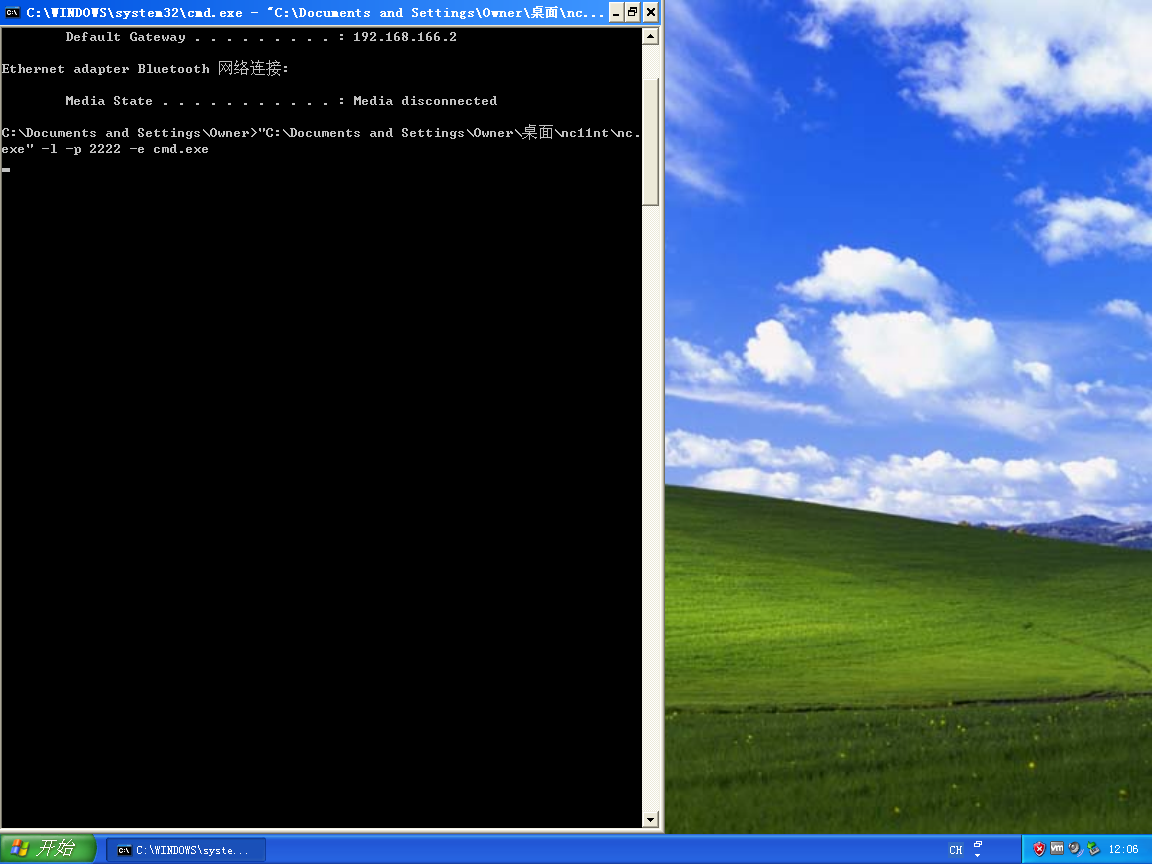Viewport: 1152px width, 864px height.
Task: Click the 'Media disconnected' text in console
Action: 425,101
